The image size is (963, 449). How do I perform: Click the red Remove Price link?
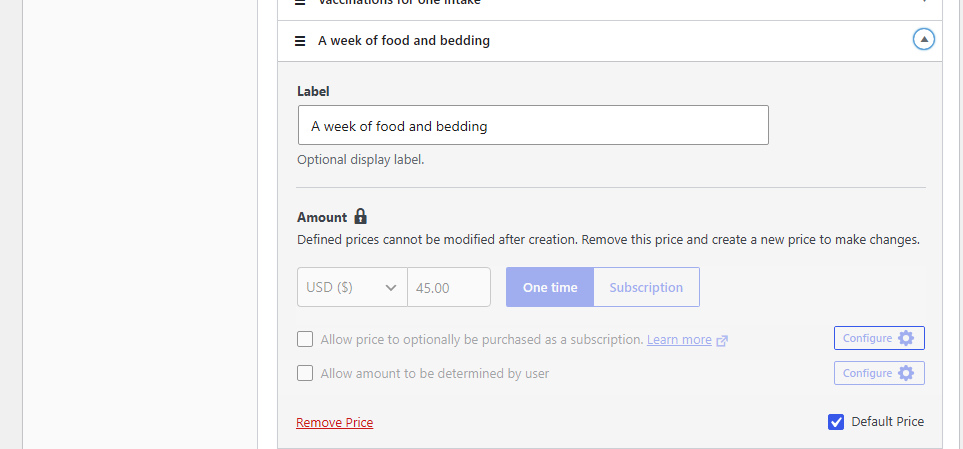(x=334, y=423)
